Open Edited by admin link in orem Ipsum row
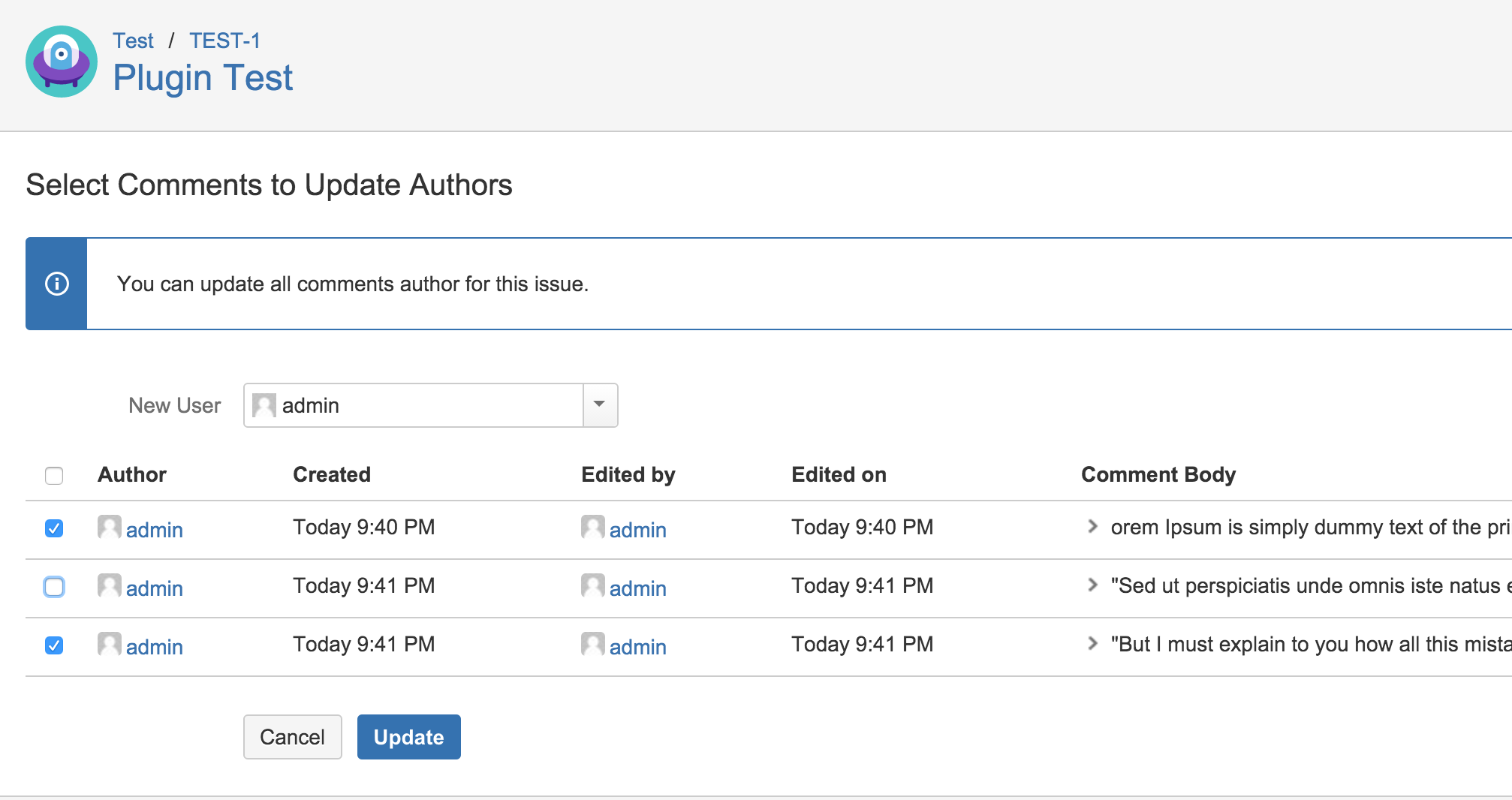The height and width of the screenshot is (800, 1512). 638,530
